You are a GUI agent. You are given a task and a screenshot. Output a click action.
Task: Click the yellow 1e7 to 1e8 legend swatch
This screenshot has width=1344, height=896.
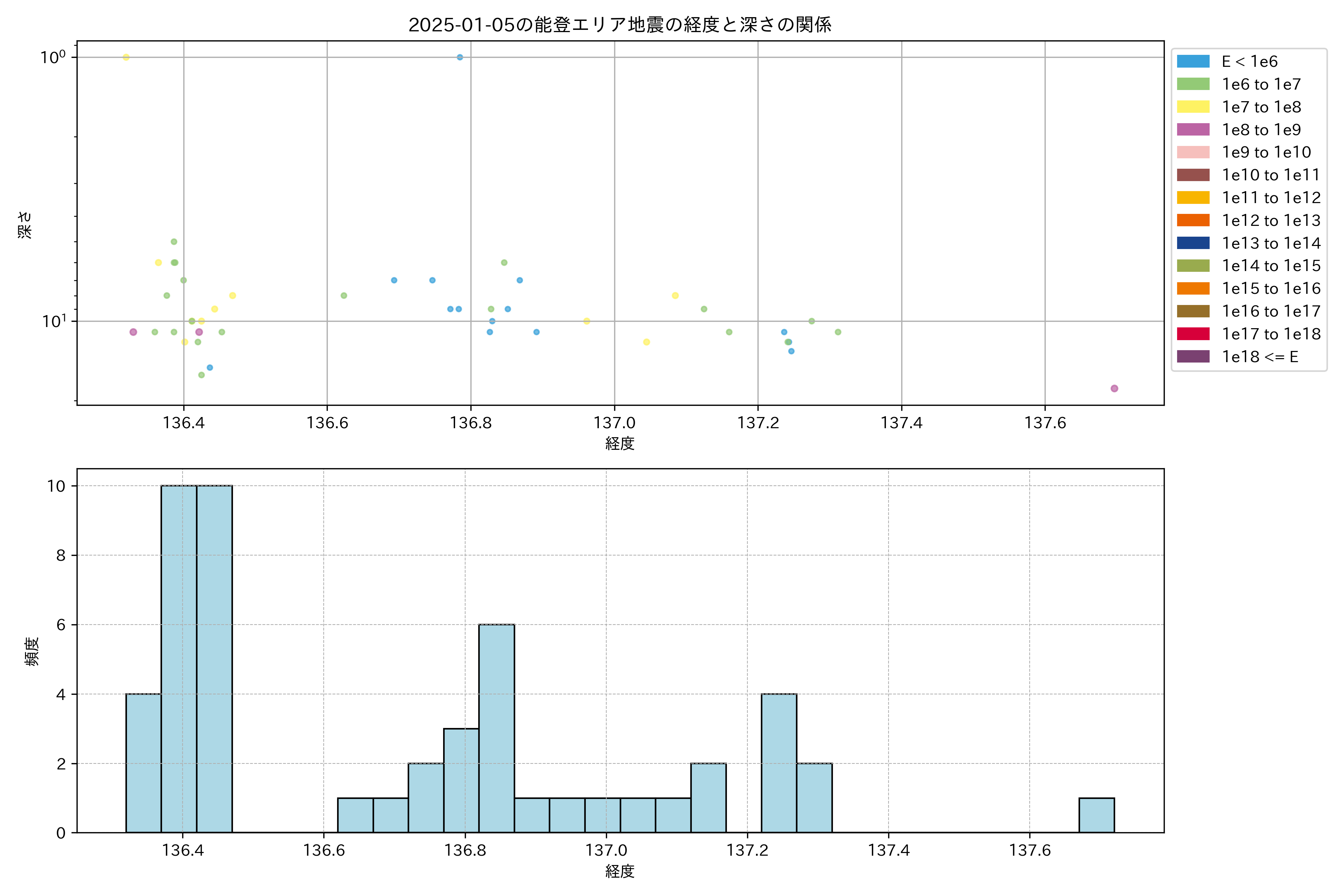(1193, 107)
